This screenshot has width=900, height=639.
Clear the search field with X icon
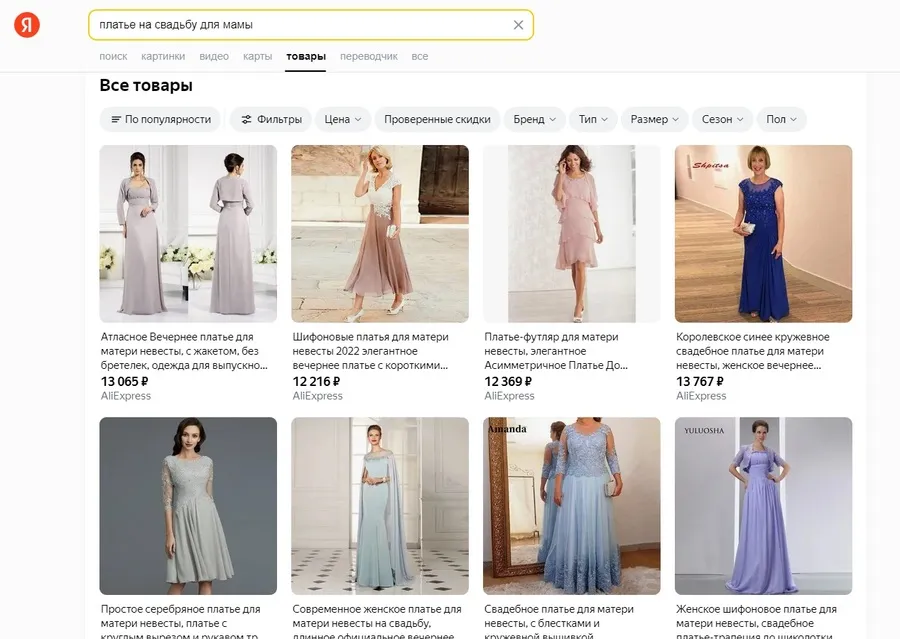click(518, 25)
